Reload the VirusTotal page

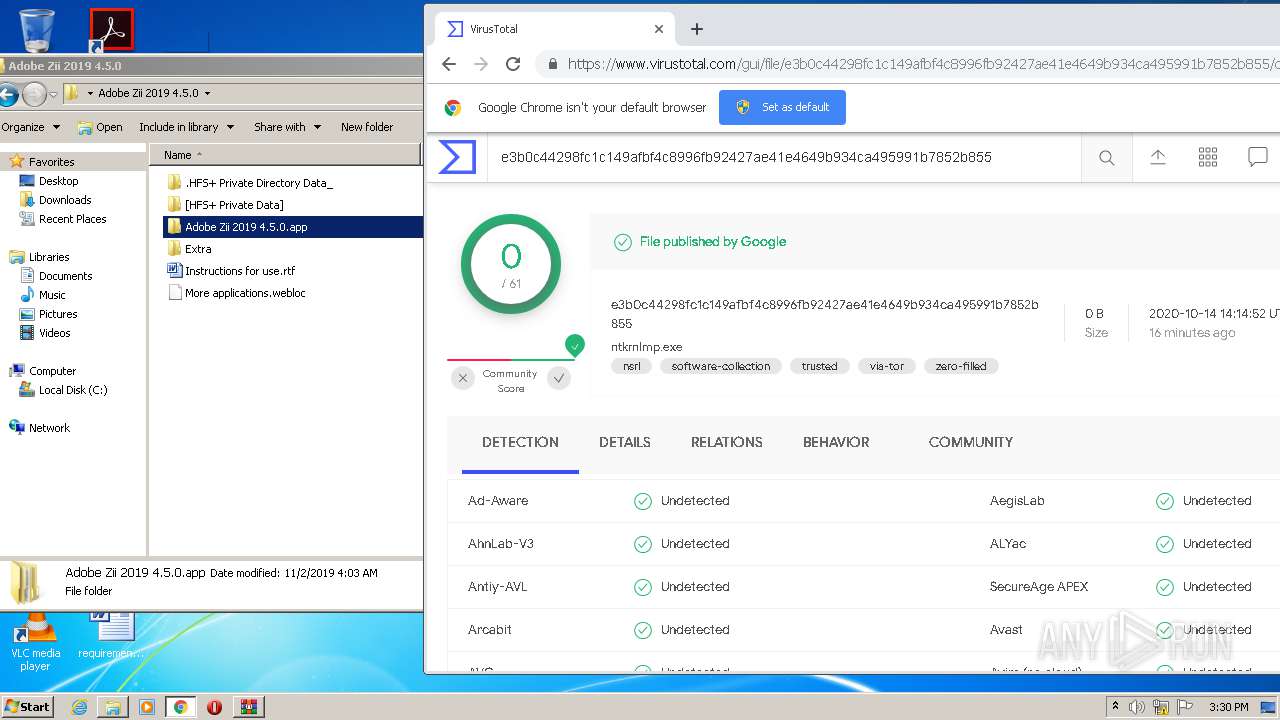(x=513, y=64)
